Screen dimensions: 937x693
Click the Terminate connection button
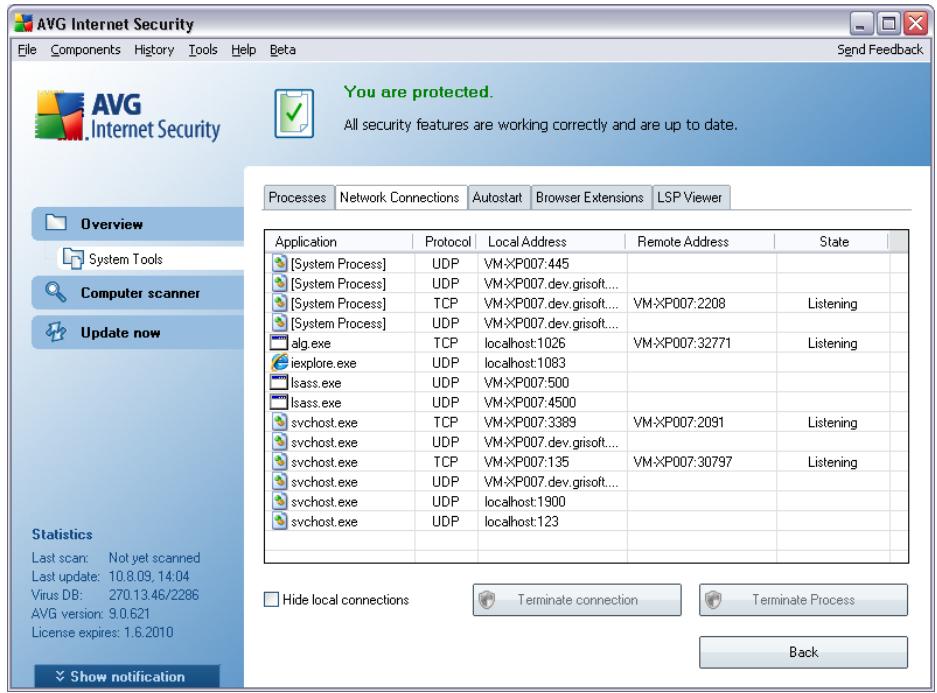577,599
